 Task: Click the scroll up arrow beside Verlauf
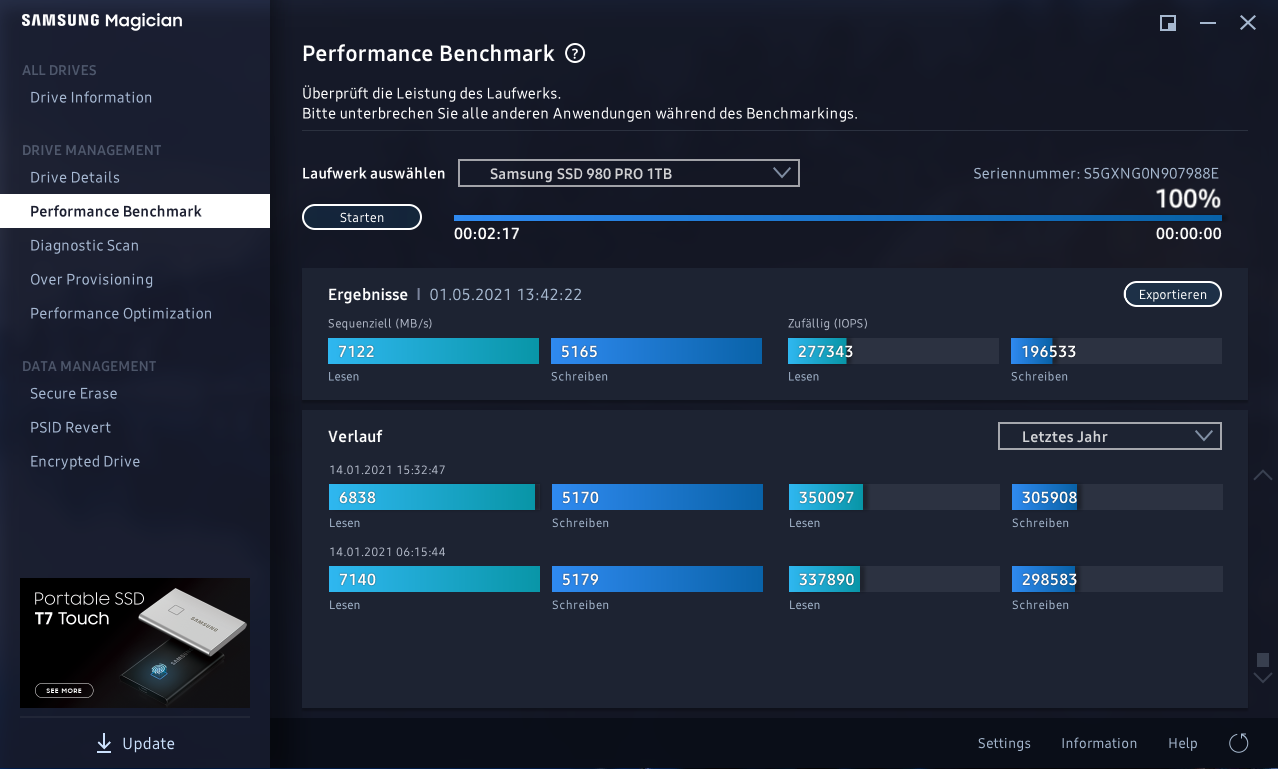click(x=1263, y=475)
